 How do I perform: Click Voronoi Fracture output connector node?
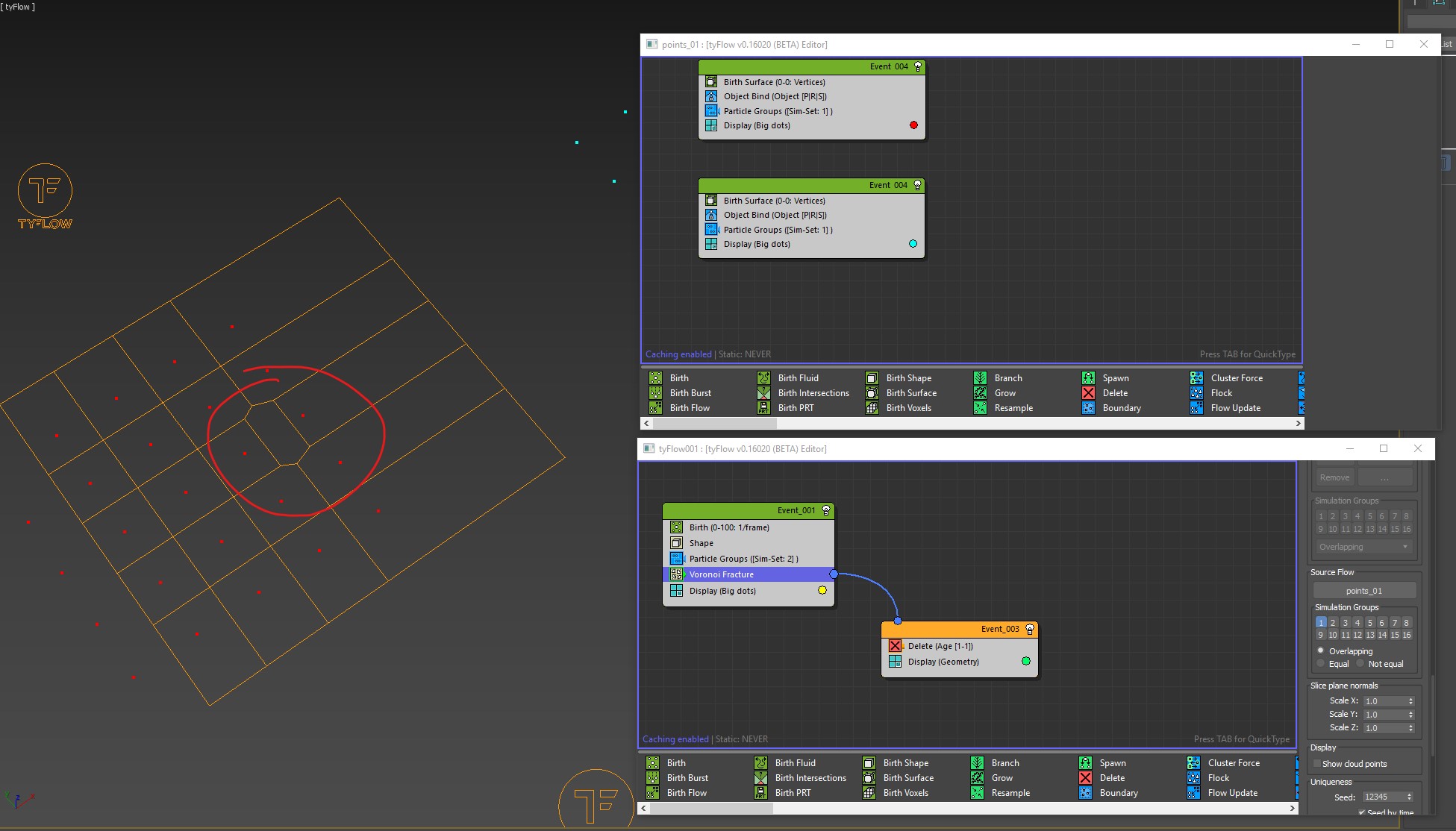[x=834, y=574]
